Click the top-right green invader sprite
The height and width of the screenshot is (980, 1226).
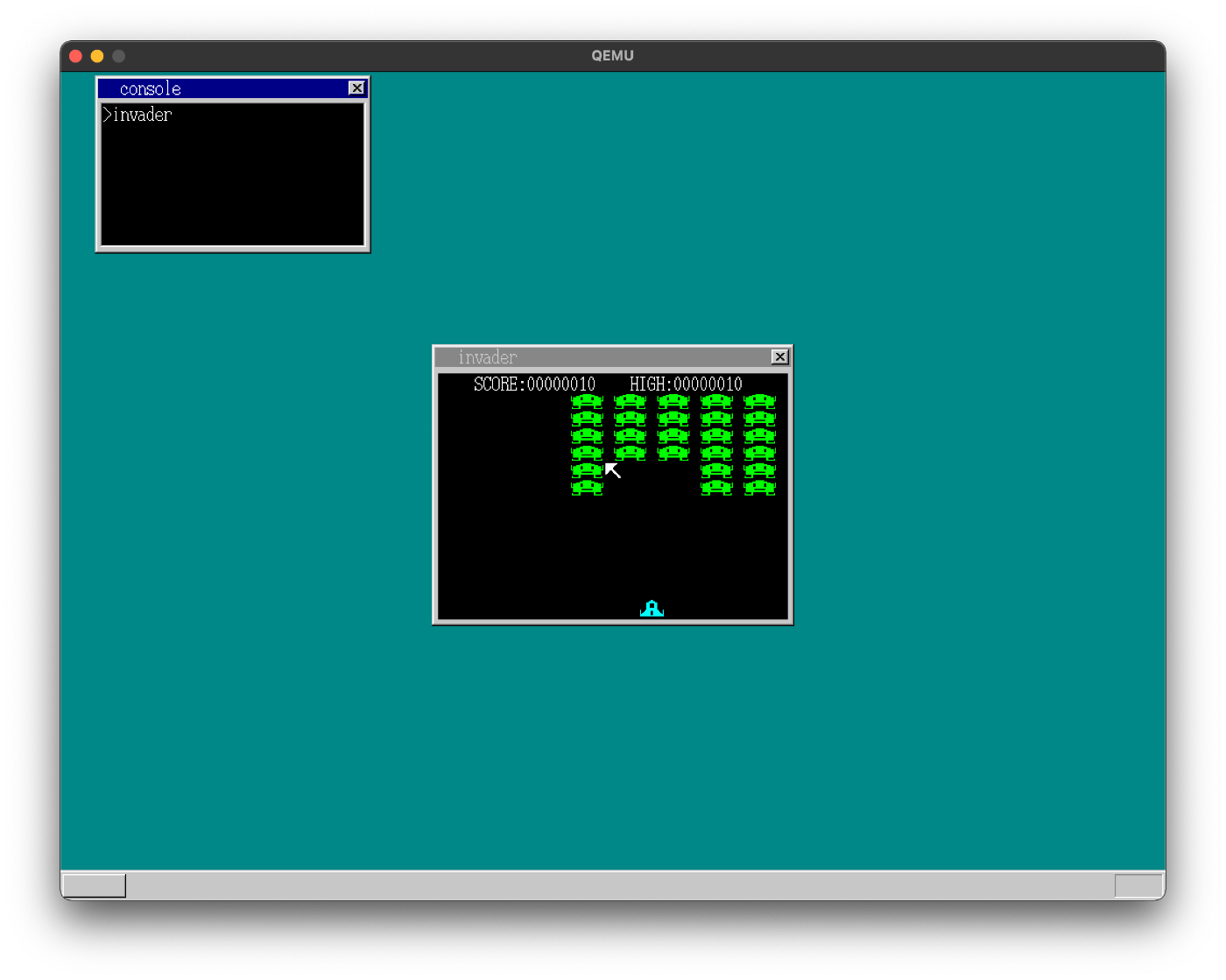(x=759, y=401)
